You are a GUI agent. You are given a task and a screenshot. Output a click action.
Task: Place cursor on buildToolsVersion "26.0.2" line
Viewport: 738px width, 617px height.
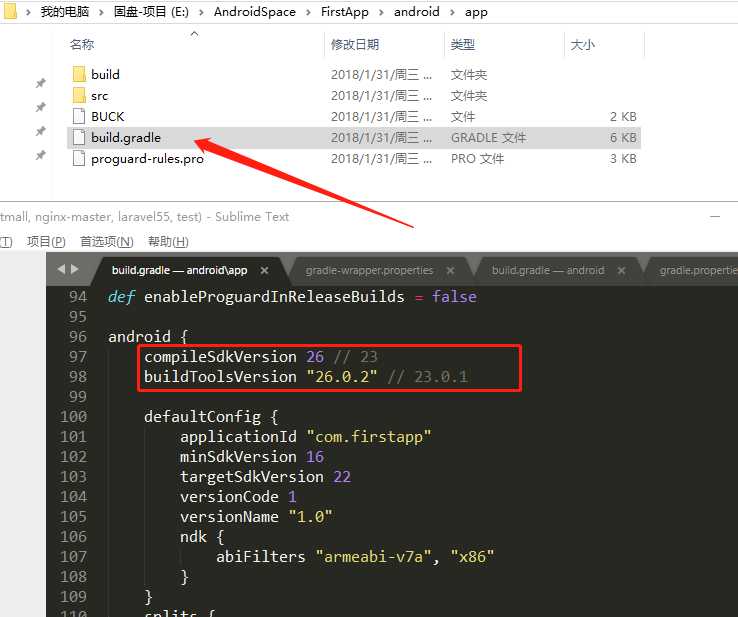coord(305,377)
